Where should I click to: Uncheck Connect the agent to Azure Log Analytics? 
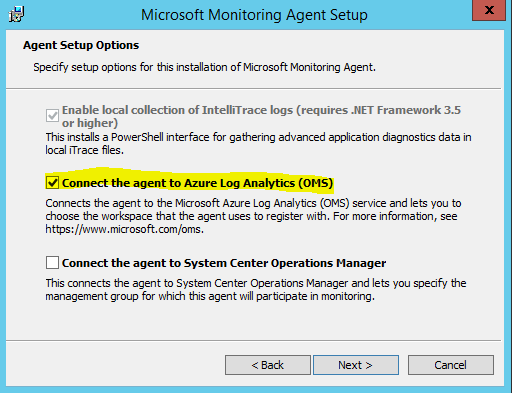click(x=52, y=183)
